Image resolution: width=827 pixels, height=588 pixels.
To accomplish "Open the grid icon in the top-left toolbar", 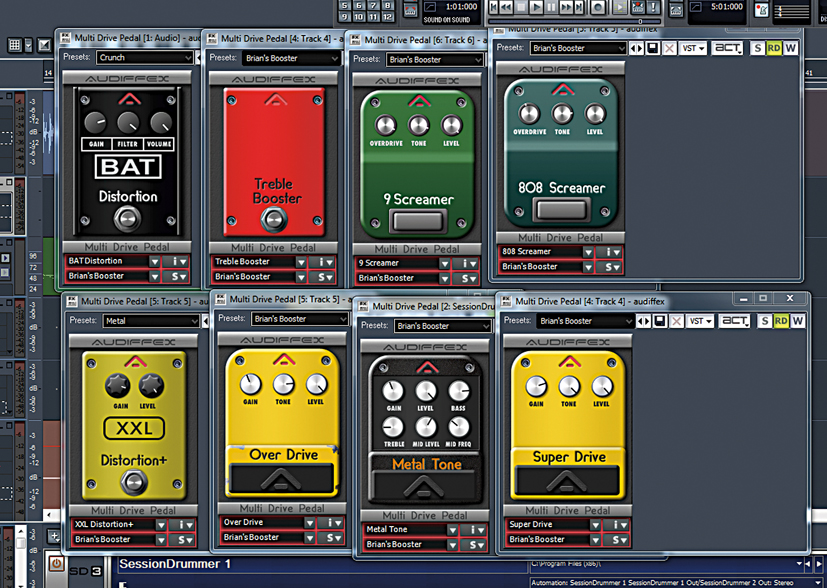I will click(x=15, y=45).
